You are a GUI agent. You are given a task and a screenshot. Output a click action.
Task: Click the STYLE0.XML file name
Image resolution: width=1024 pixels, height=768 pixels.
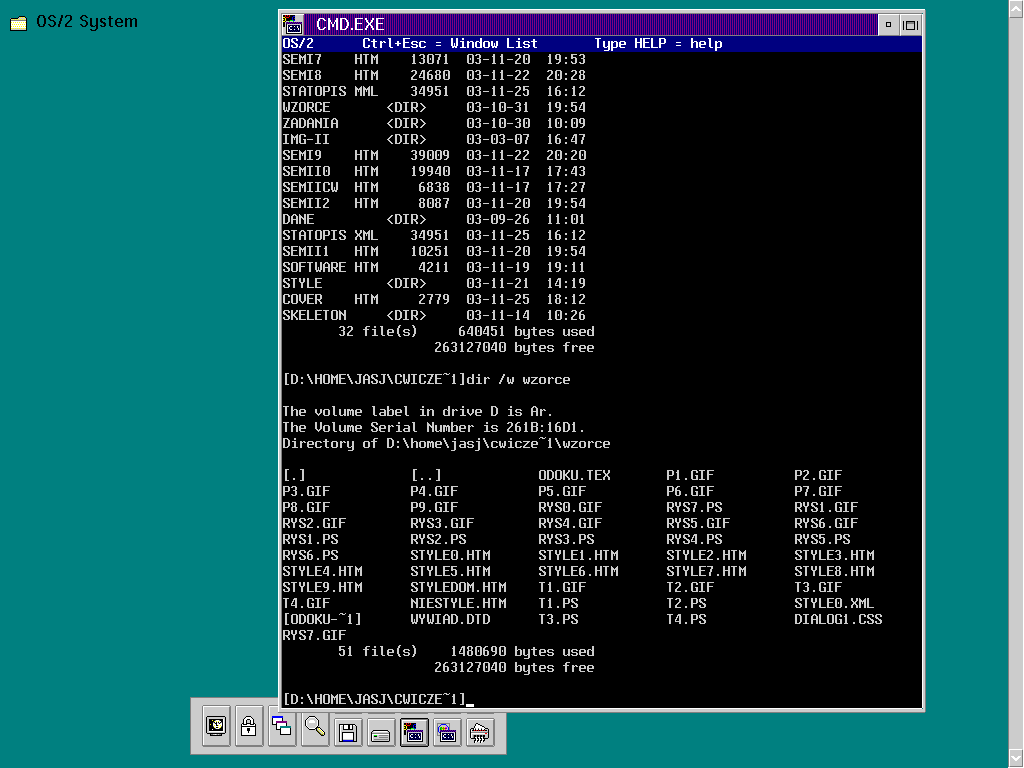tap(834, 603)
